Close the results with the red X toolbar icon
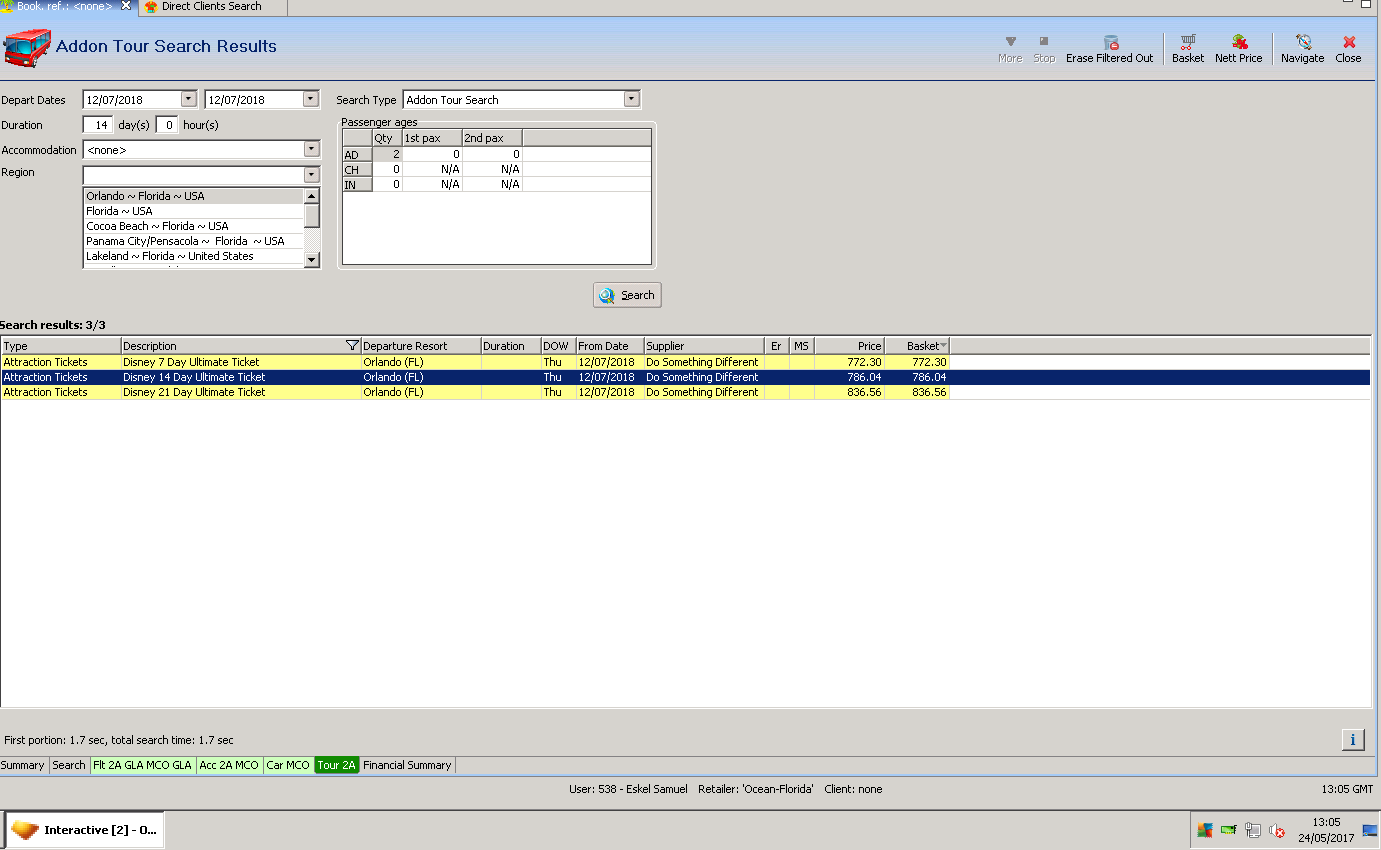This screenshot has width=1381, height=850. coord(1349,42)
